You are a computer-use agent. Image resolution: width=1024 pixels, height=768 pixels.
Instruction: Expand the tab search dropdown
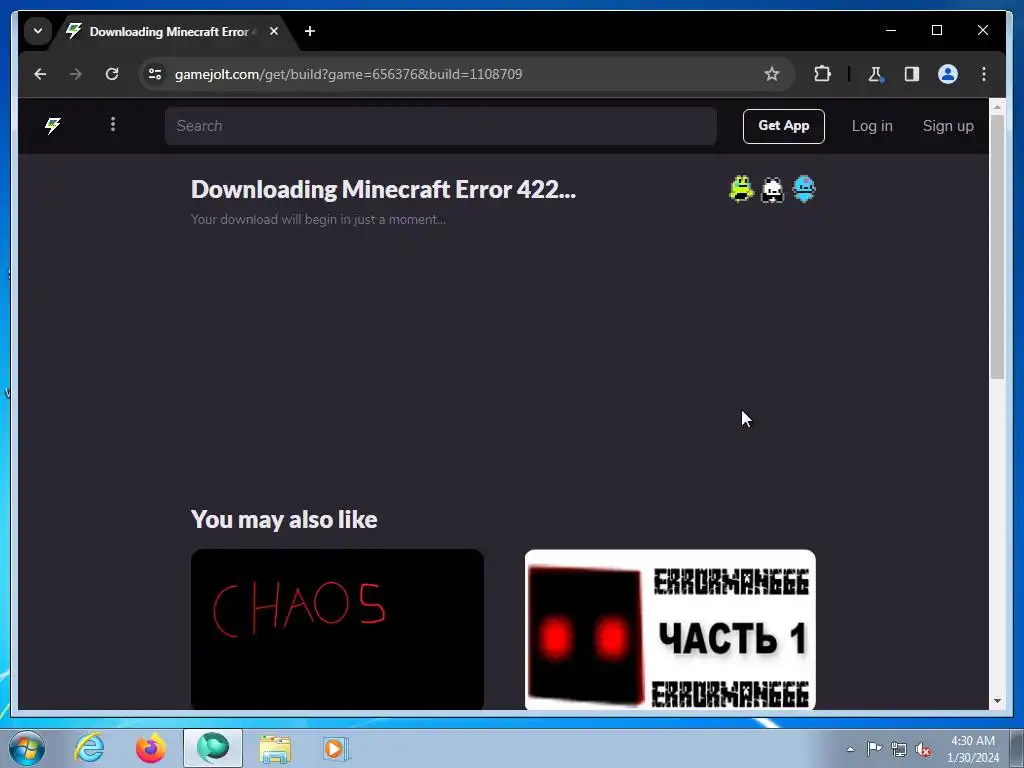38,31
